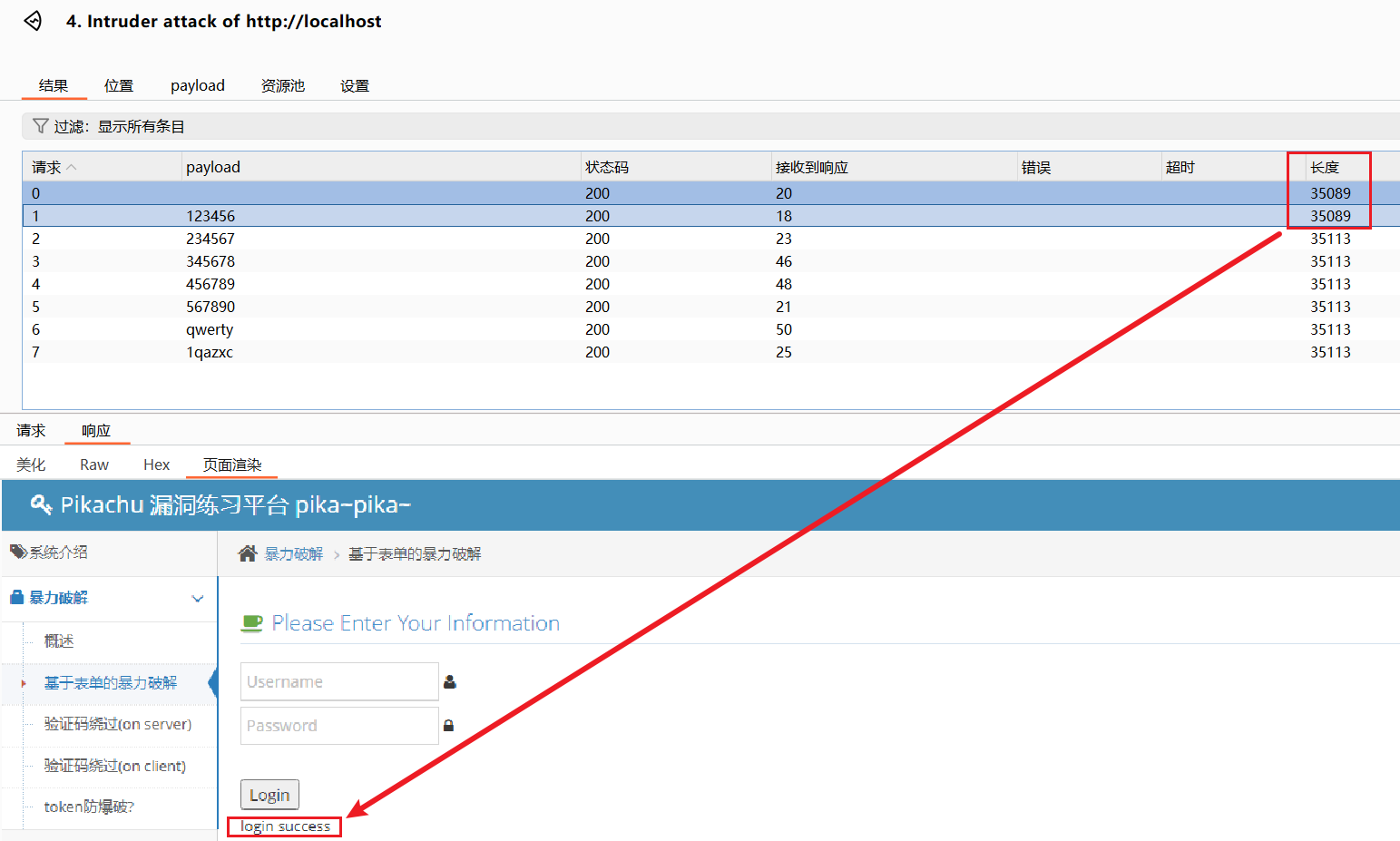Screen dimensions: 1400x841
Task: Switch to 美化 response view
Action: pyautogui.click(x=31, y=465)
